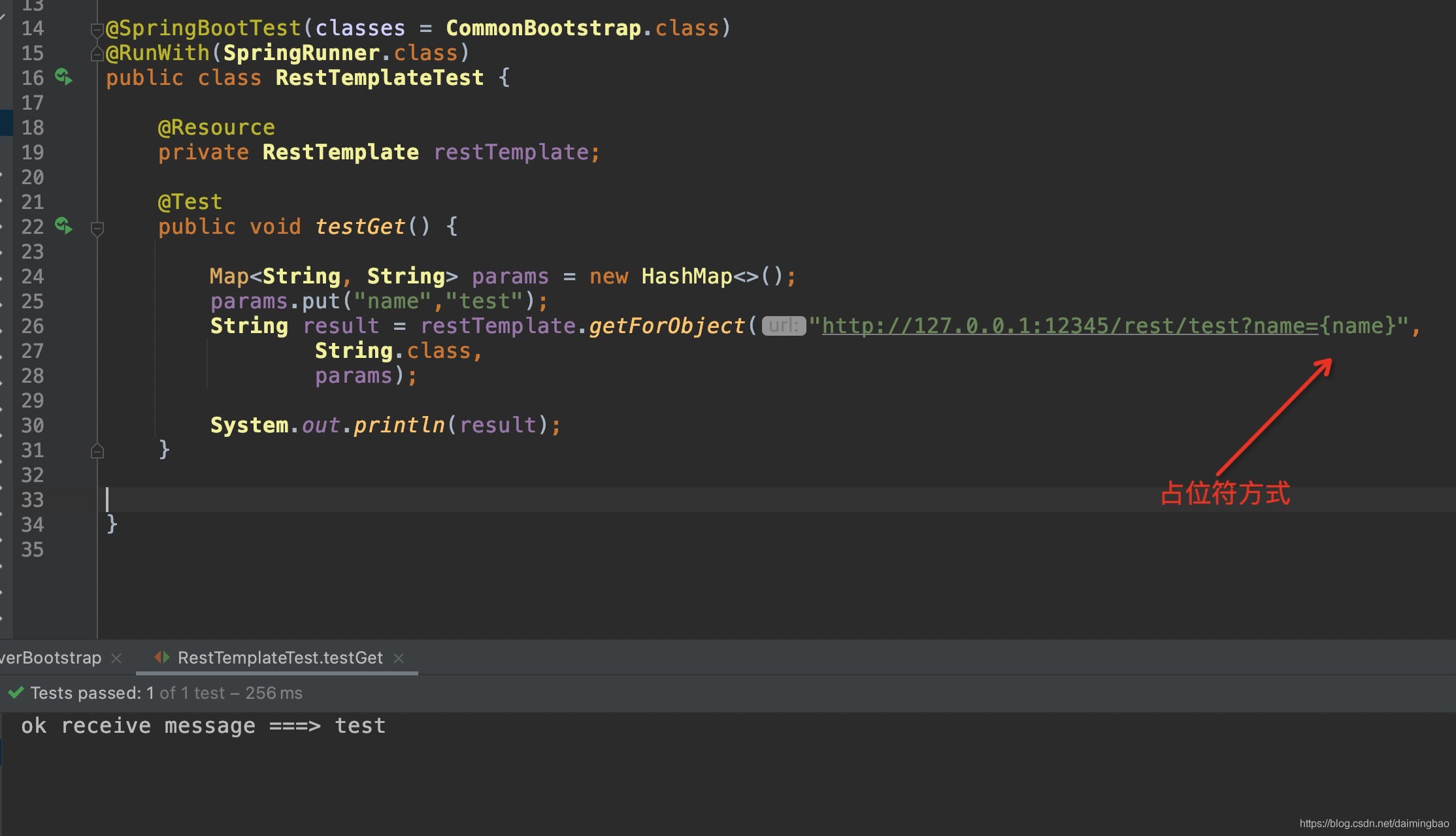Click the SpringRunner class reference
Image resolution: width=1456 pixels, height=836 pixels.
[x=301, y=53]
